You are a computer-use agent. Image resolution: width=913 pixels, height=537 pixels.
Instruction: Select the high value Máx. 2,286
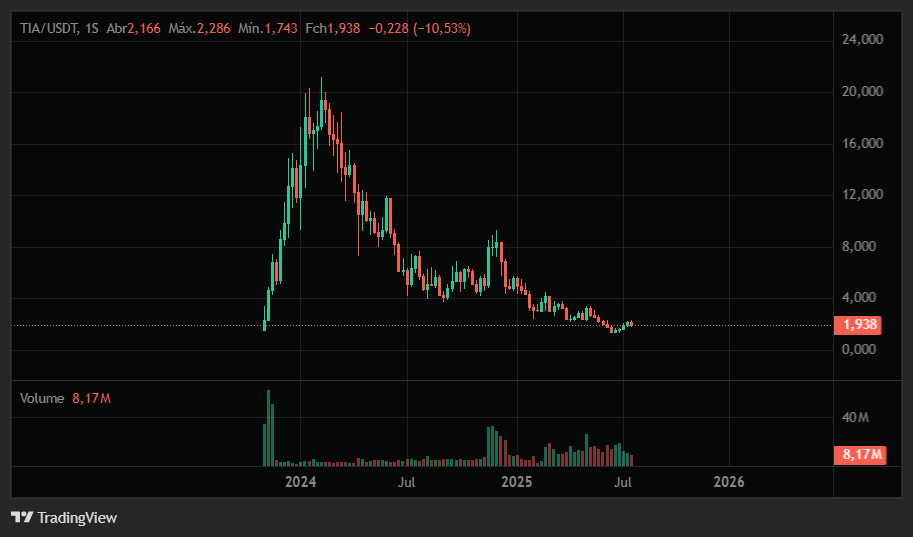[200, 28]
